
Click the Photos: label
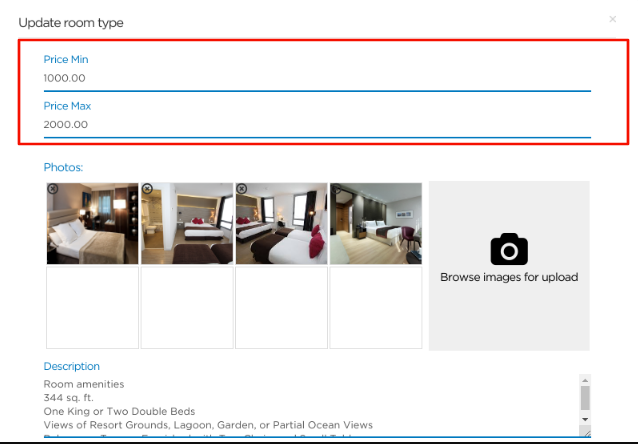(63, 167)
